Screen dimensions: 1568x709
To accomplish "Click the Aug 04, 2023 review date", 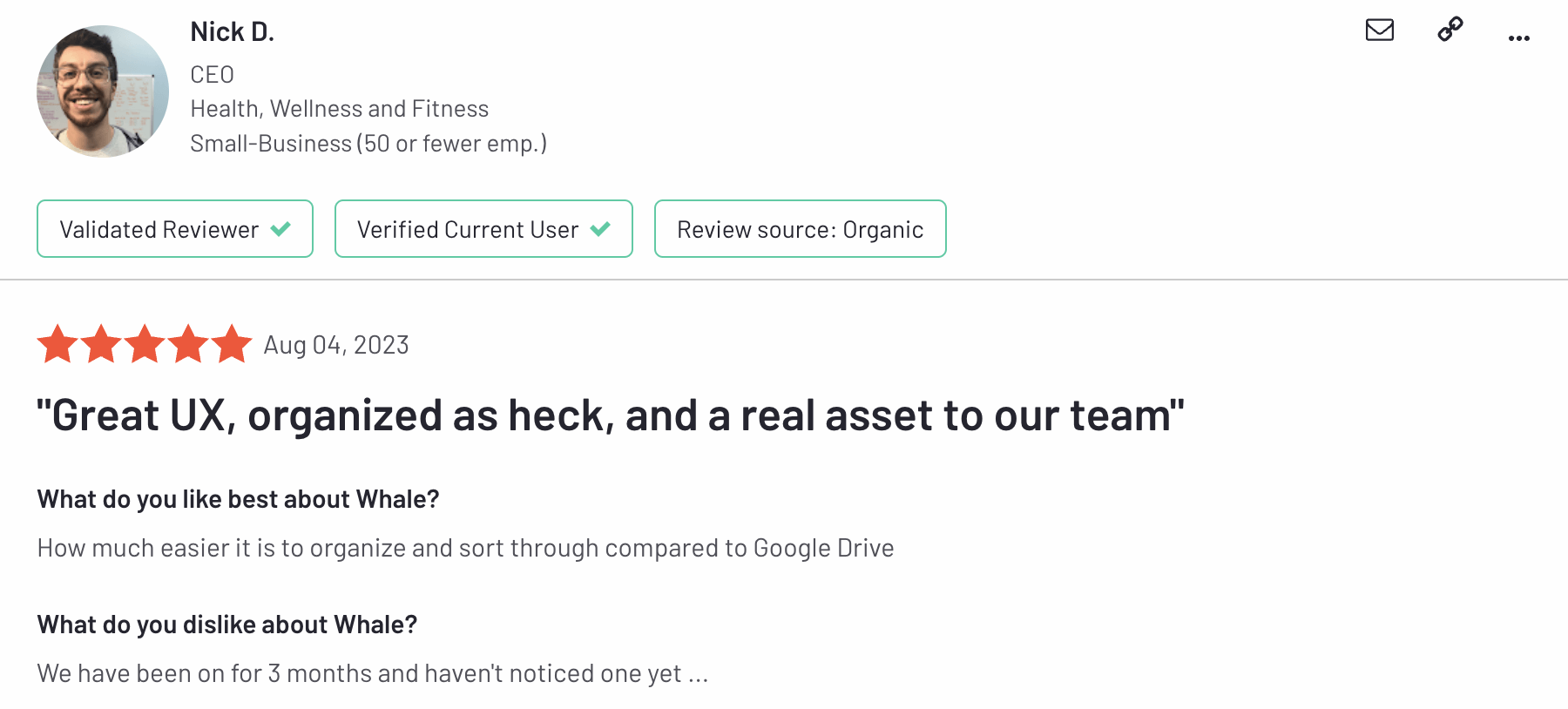I will [x=336, y=346].
